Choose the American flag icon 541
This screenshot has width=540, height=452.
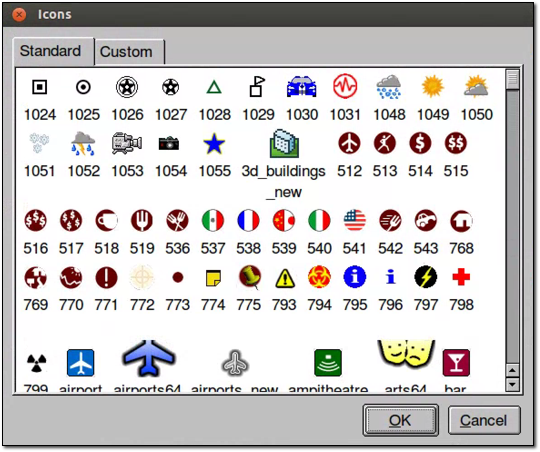pos(355,220)
